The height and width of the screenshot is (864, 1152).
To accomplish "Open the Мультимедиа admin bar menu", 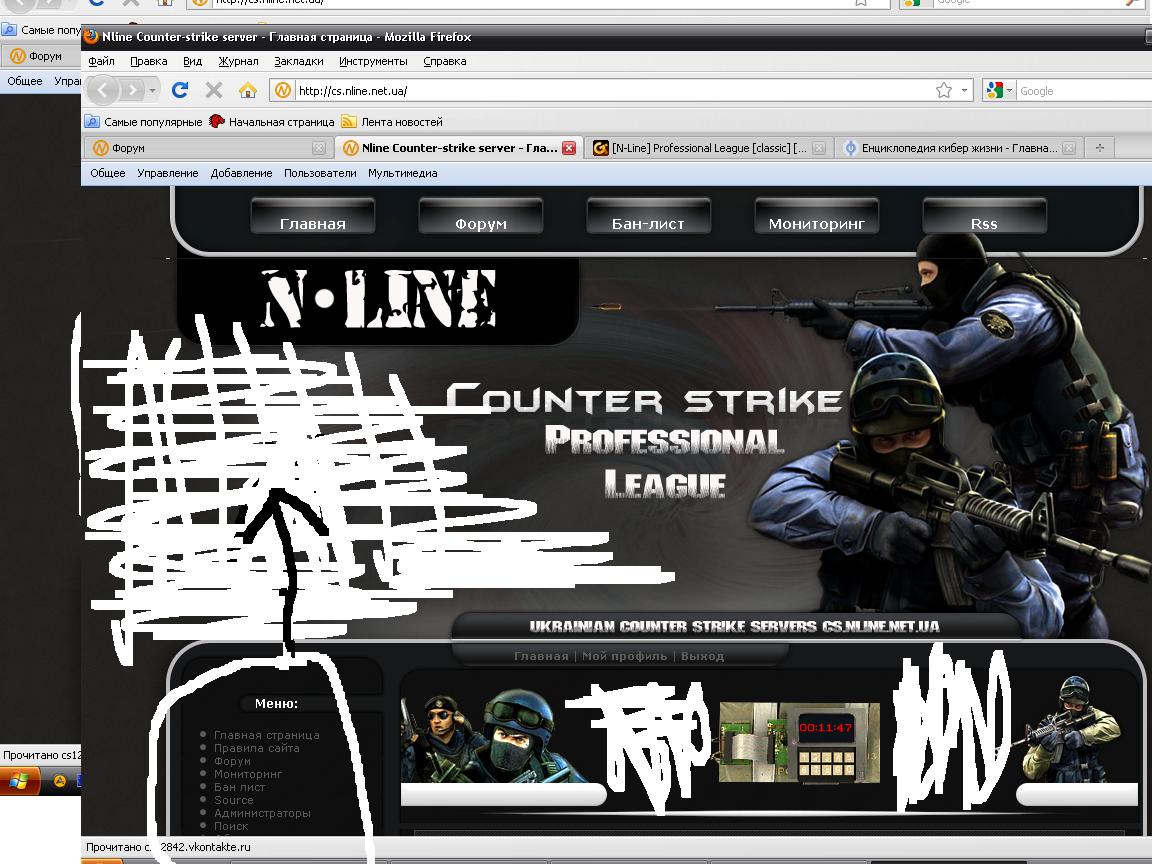I will point(403,173).
